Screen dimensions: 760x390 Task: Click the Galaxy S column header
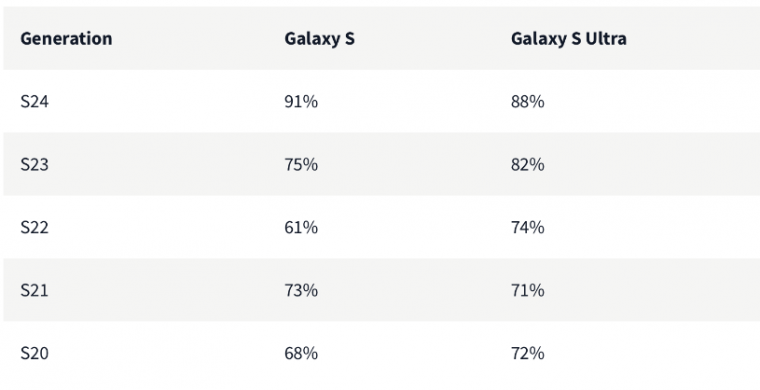coord(319,38)
